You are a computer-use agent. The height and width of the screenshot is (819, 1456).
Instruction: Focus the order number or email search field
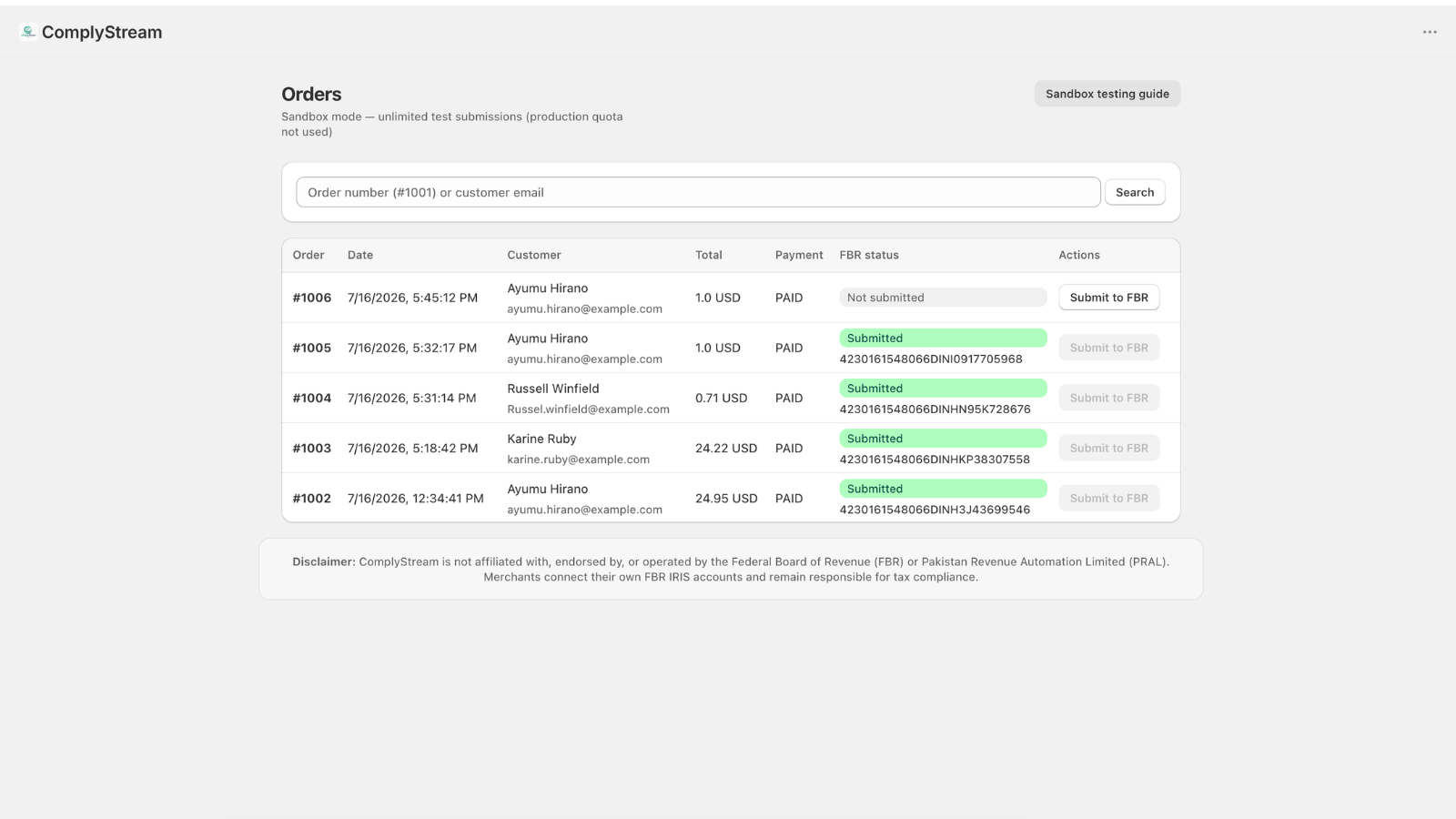pyautogui.click(x=698, y=192)
